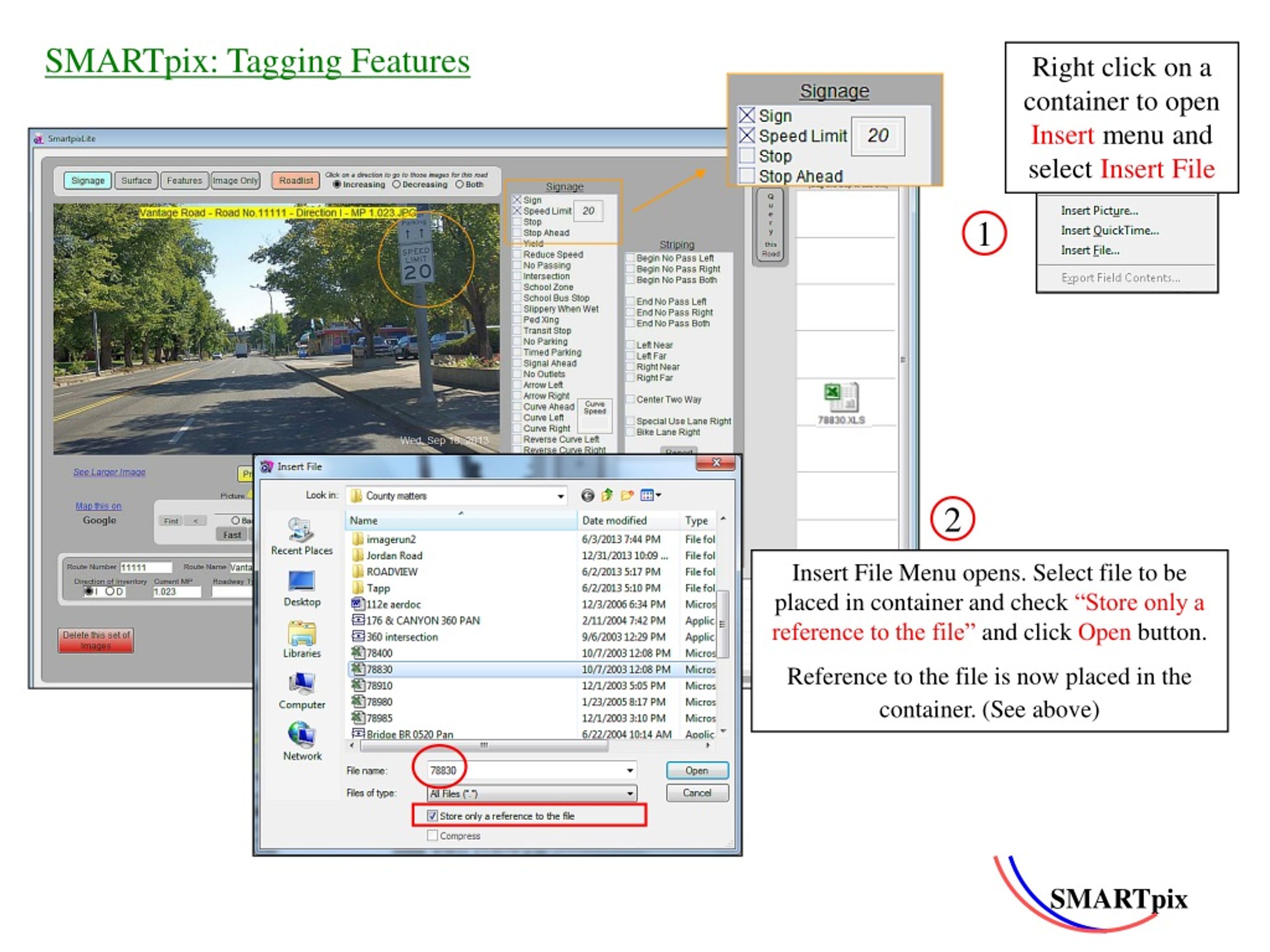Click the Excel icon beside 78985
Image resolution: width=1270 pixels, height=952 pixels.
click(358, 718)
